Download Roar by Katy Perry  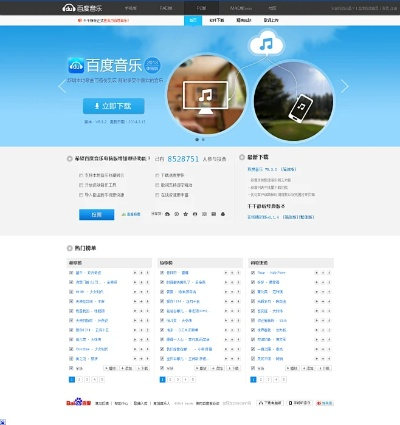(x=329, y=273)
